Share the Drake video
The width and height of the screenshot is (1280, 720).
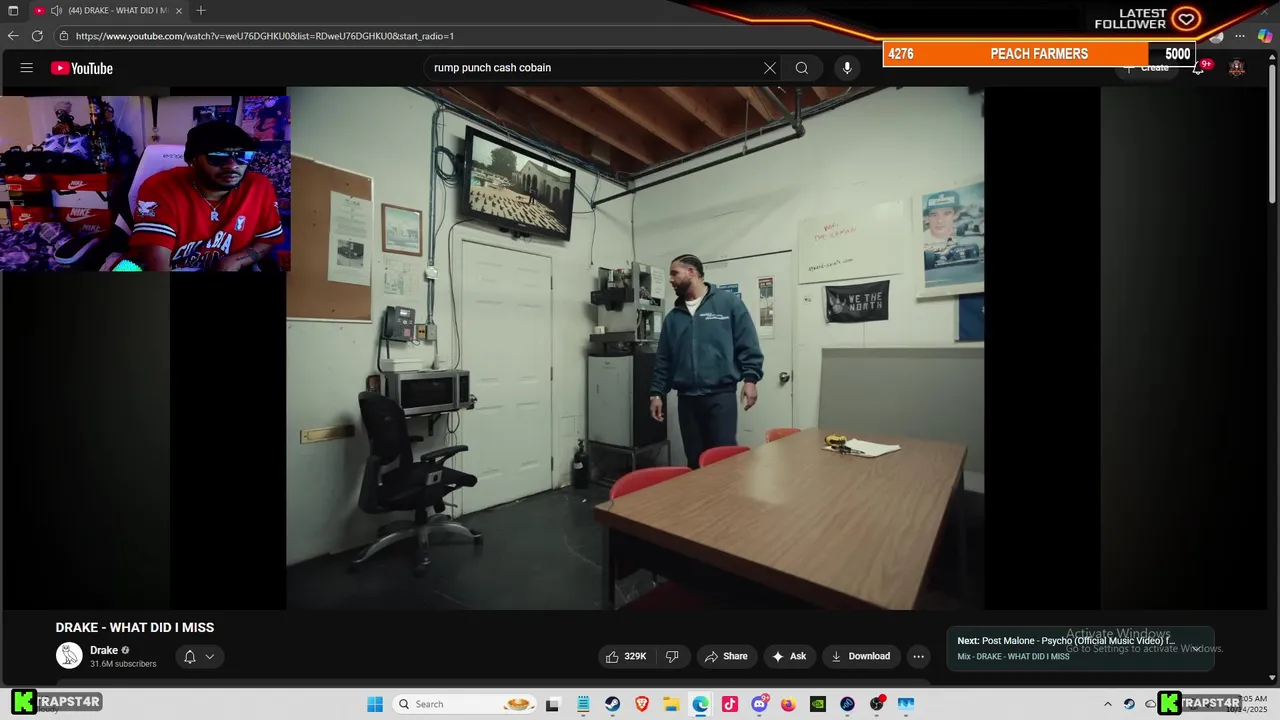(x=726, y=656)
